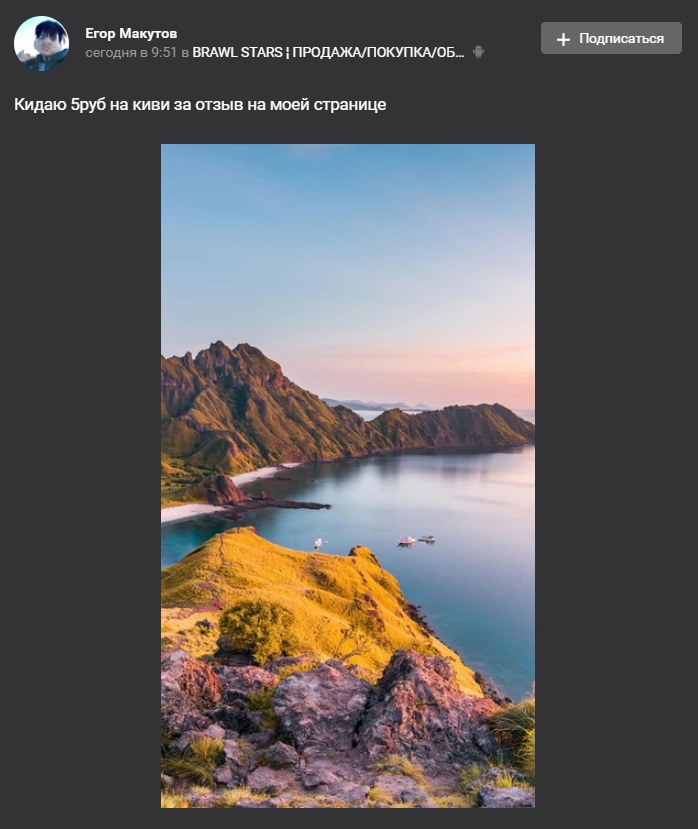Open the attached landscape photo
This screenshot has width=698, height=829.
click(348, 476)
